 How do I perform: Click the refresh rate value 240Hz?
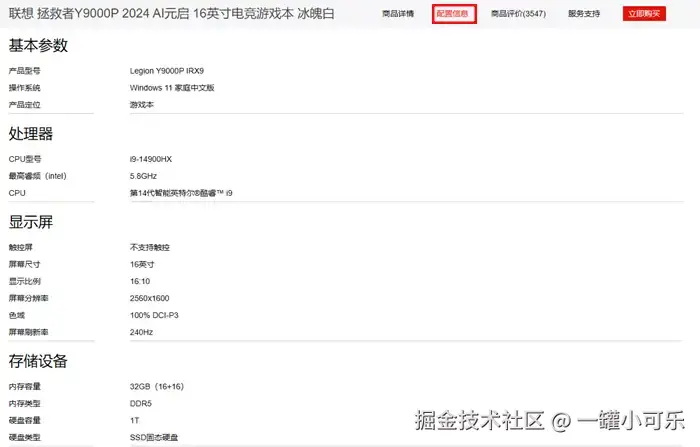(141, 332)
